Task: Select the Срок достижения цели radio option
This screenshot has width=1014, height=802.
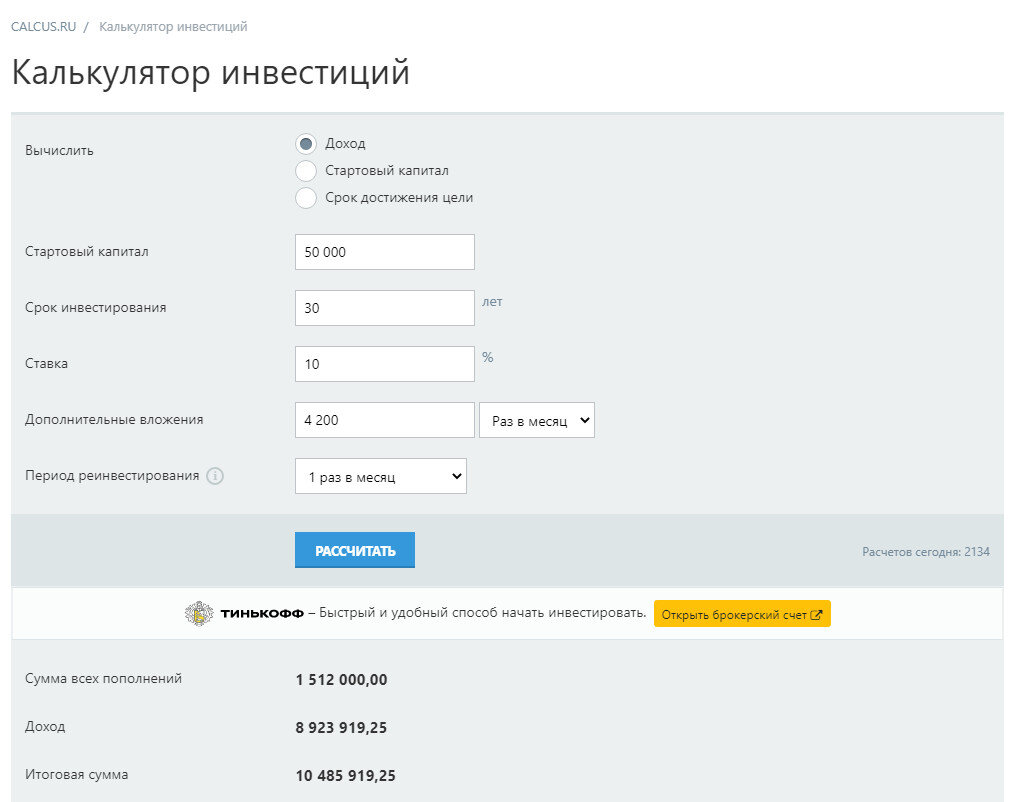Action: click(306, 198)
